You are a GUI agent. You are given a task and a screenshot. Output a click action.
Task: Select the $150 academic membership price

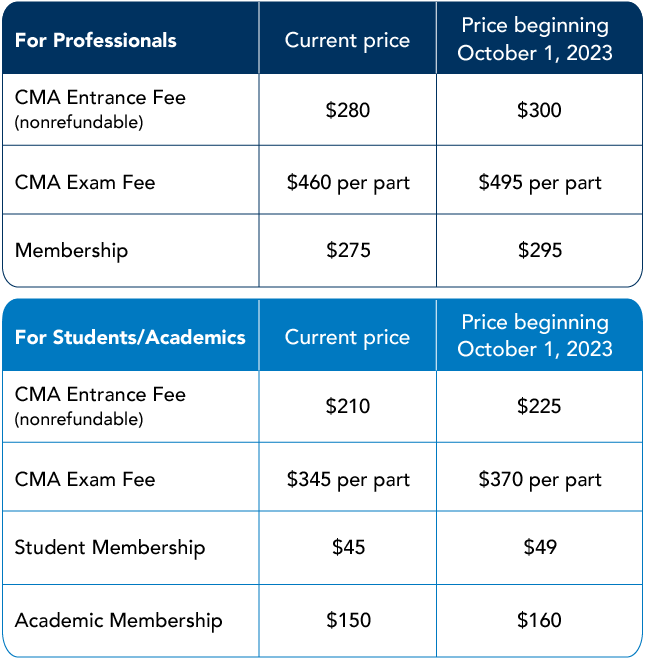(x=348, y=620)
